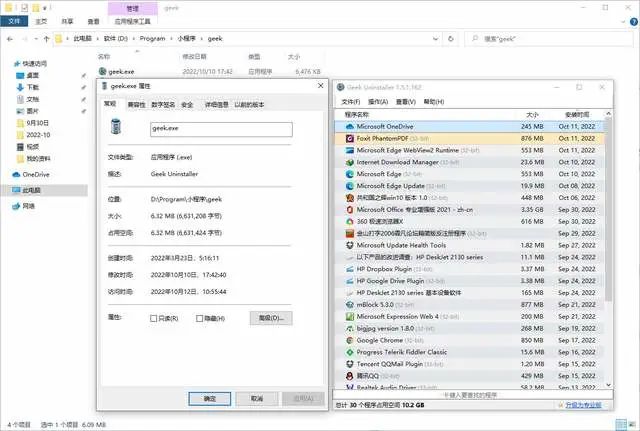Expand the breadcrumb chevron after Program
This screenshot has height=431, width=640.
pos(171,39)
